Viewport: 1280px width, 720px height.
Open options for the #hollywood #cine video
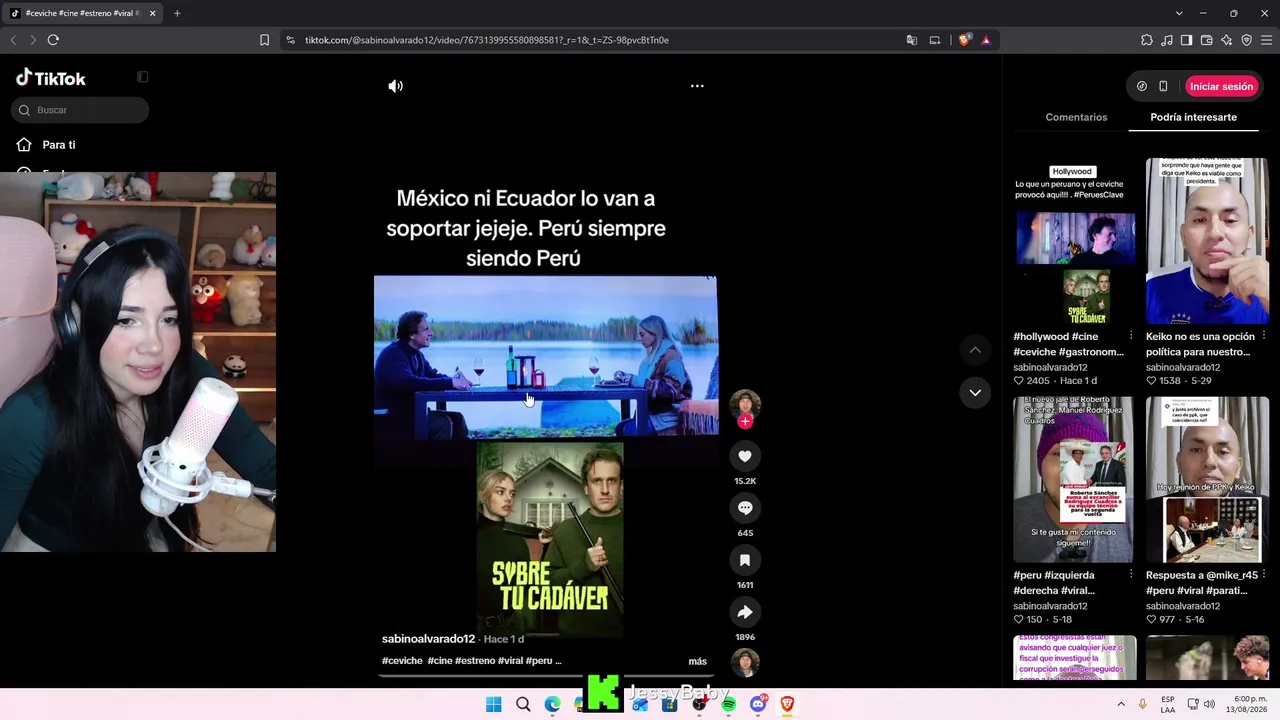click(x=1131, y=336)
